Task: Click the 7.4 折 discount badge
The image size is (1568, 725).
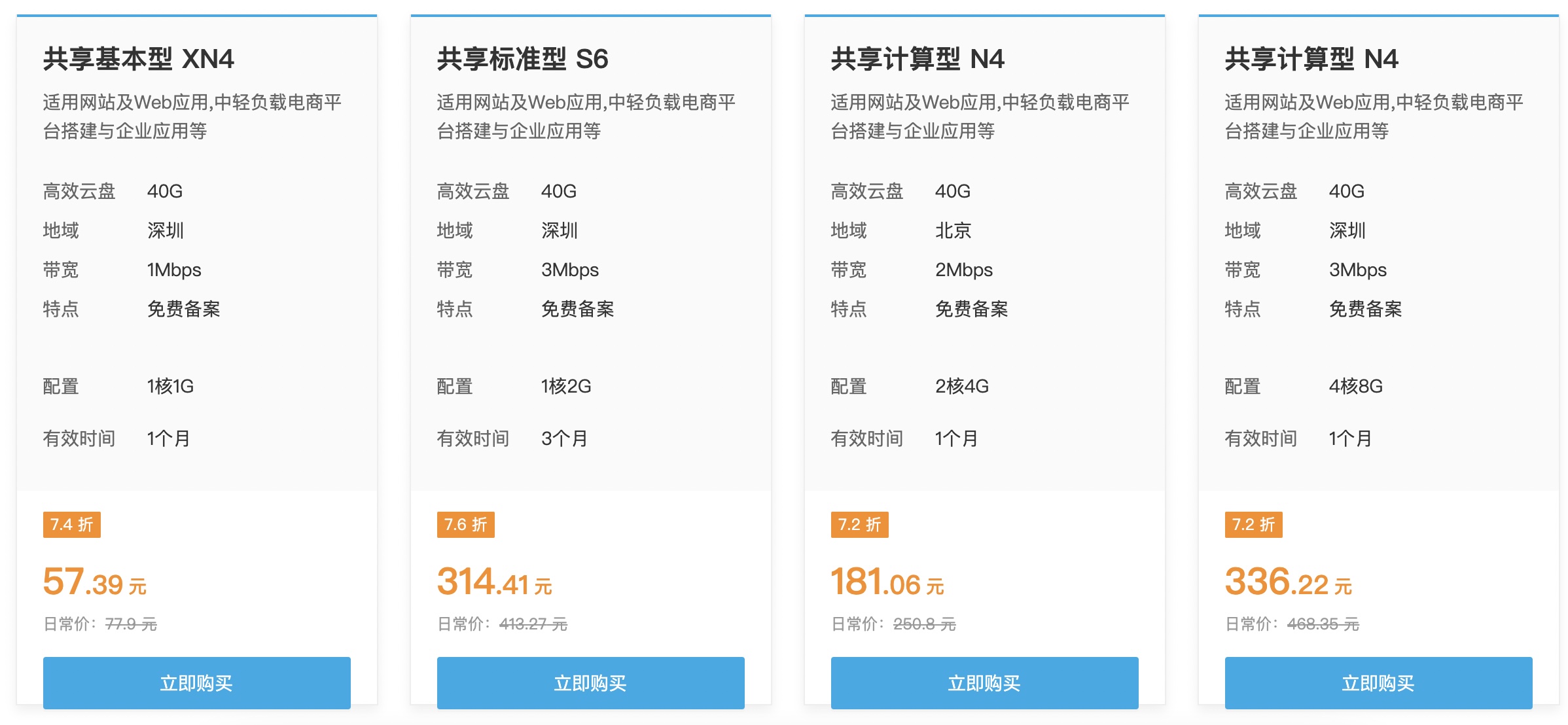Action: (x=72, y=525)
